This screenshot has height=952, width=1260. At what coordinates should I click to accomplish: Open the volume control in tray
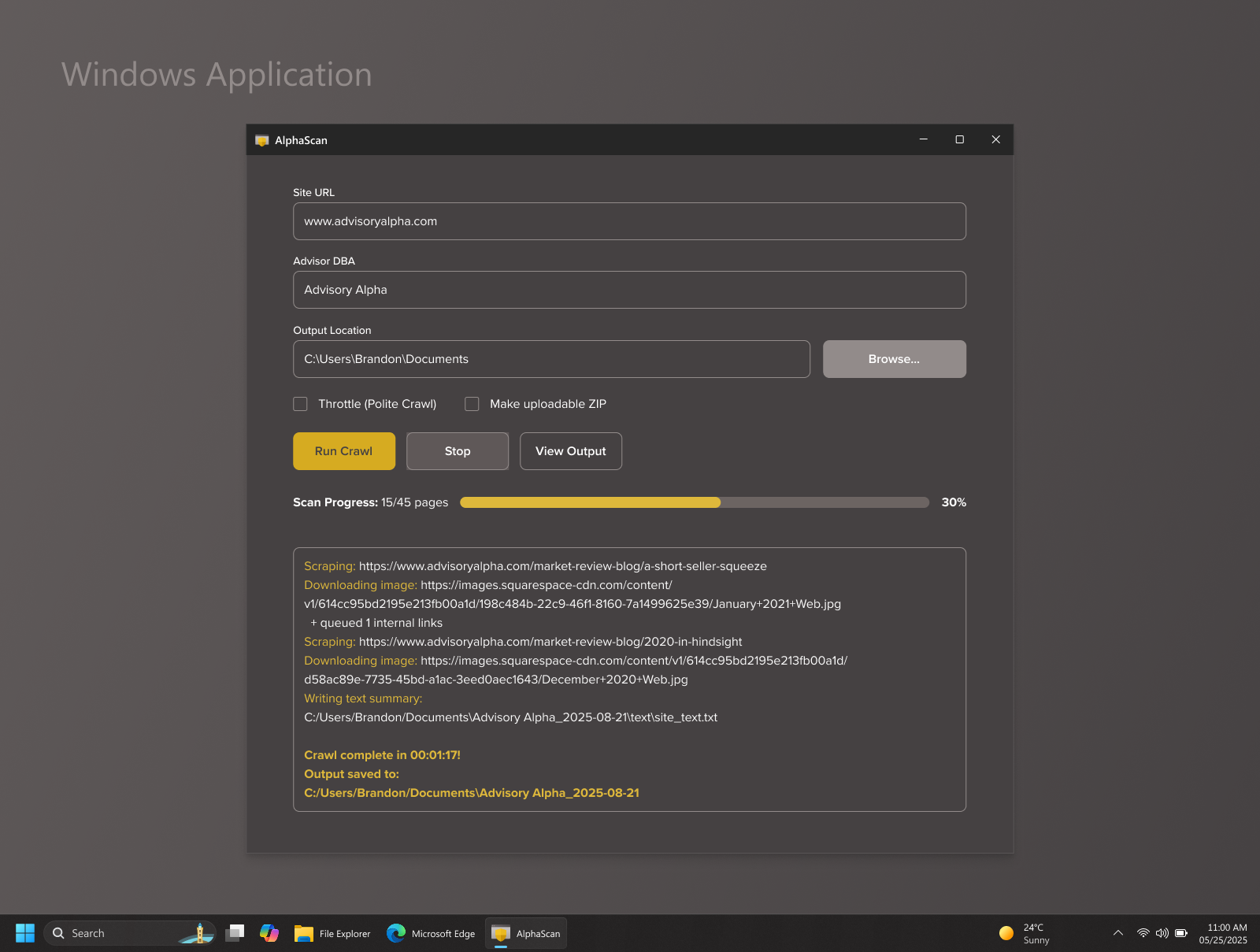click(1162, 933)
